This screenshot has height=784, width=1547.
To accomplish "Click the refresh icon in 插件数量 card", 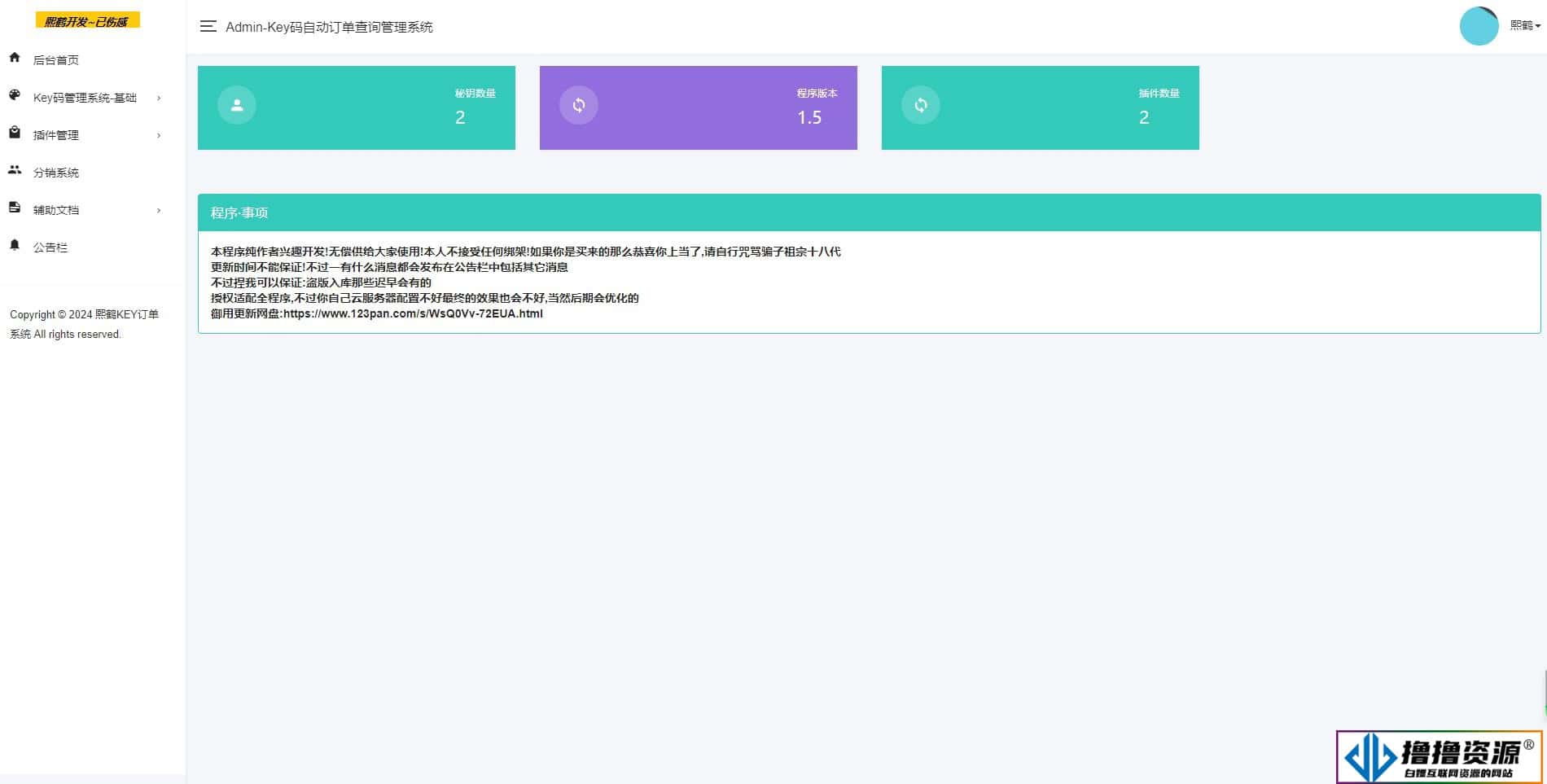I will pos(921,105).
